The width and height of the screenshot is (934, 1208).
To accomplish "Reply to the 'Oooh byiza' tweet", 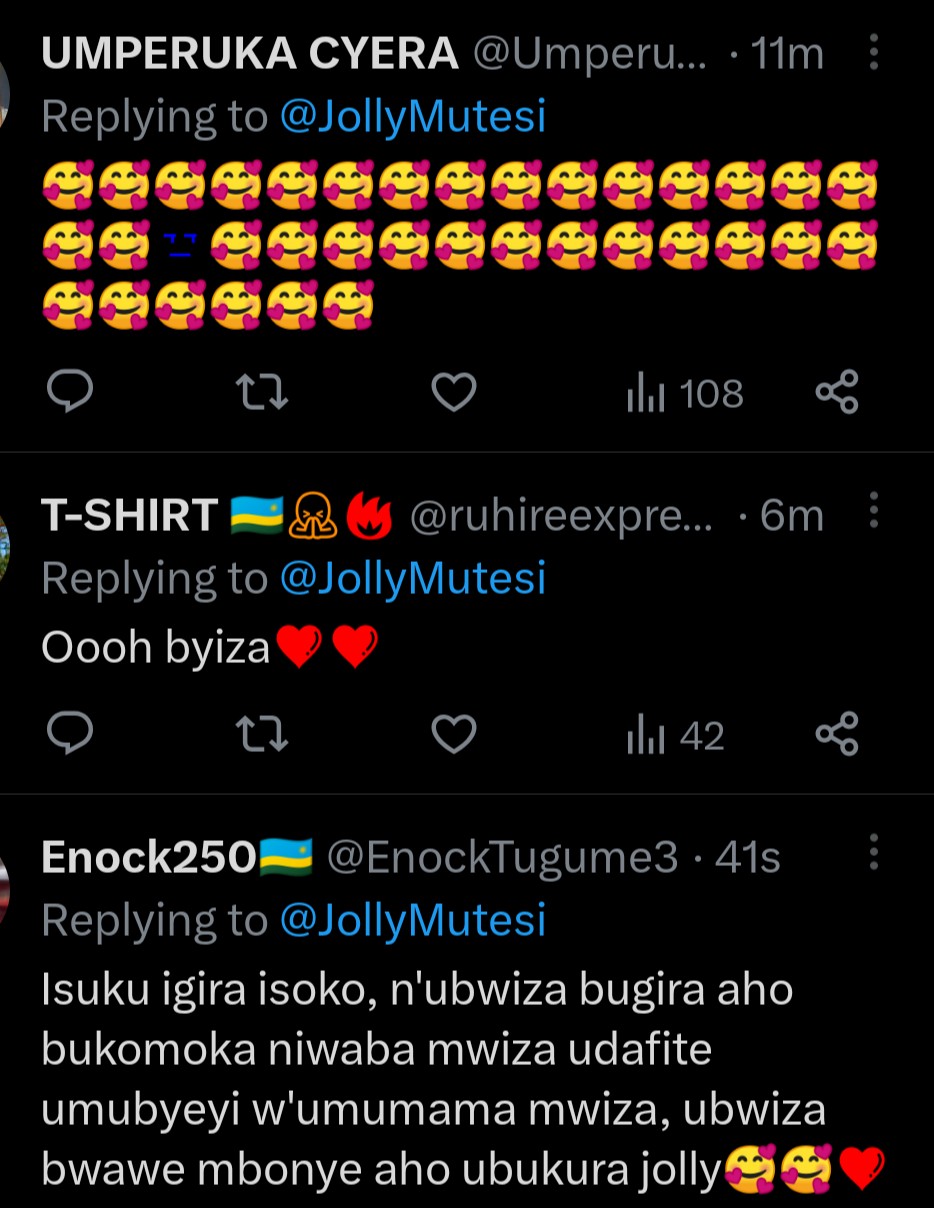I will tap(70, 736).
